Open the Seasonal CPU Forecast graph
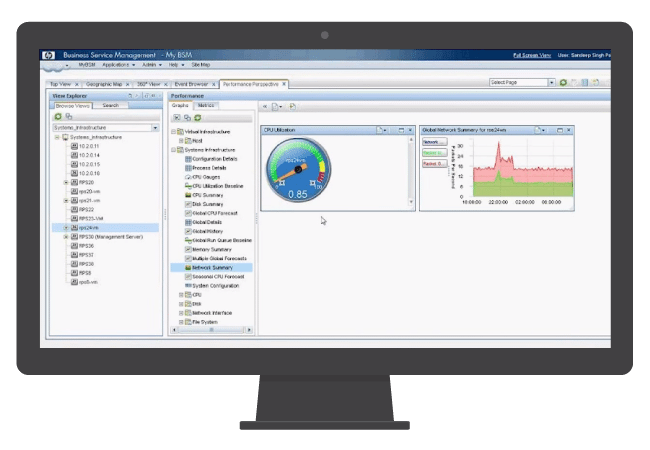This screenshot has width=650, height=450. coord(215,276)
